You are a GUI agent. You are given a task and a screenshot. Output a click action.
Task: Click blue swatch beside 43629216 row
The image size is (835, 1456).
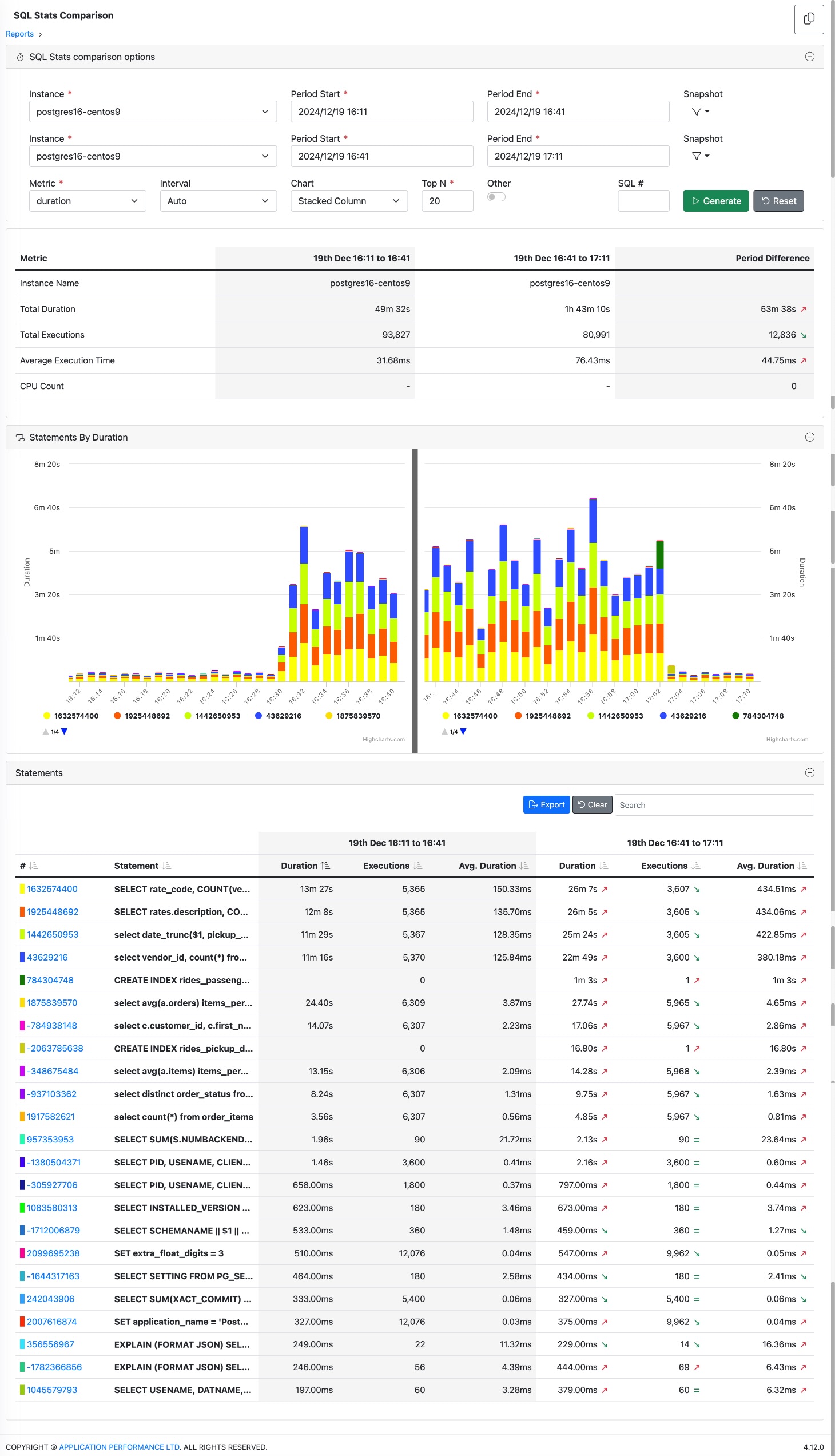coord(22,957)
